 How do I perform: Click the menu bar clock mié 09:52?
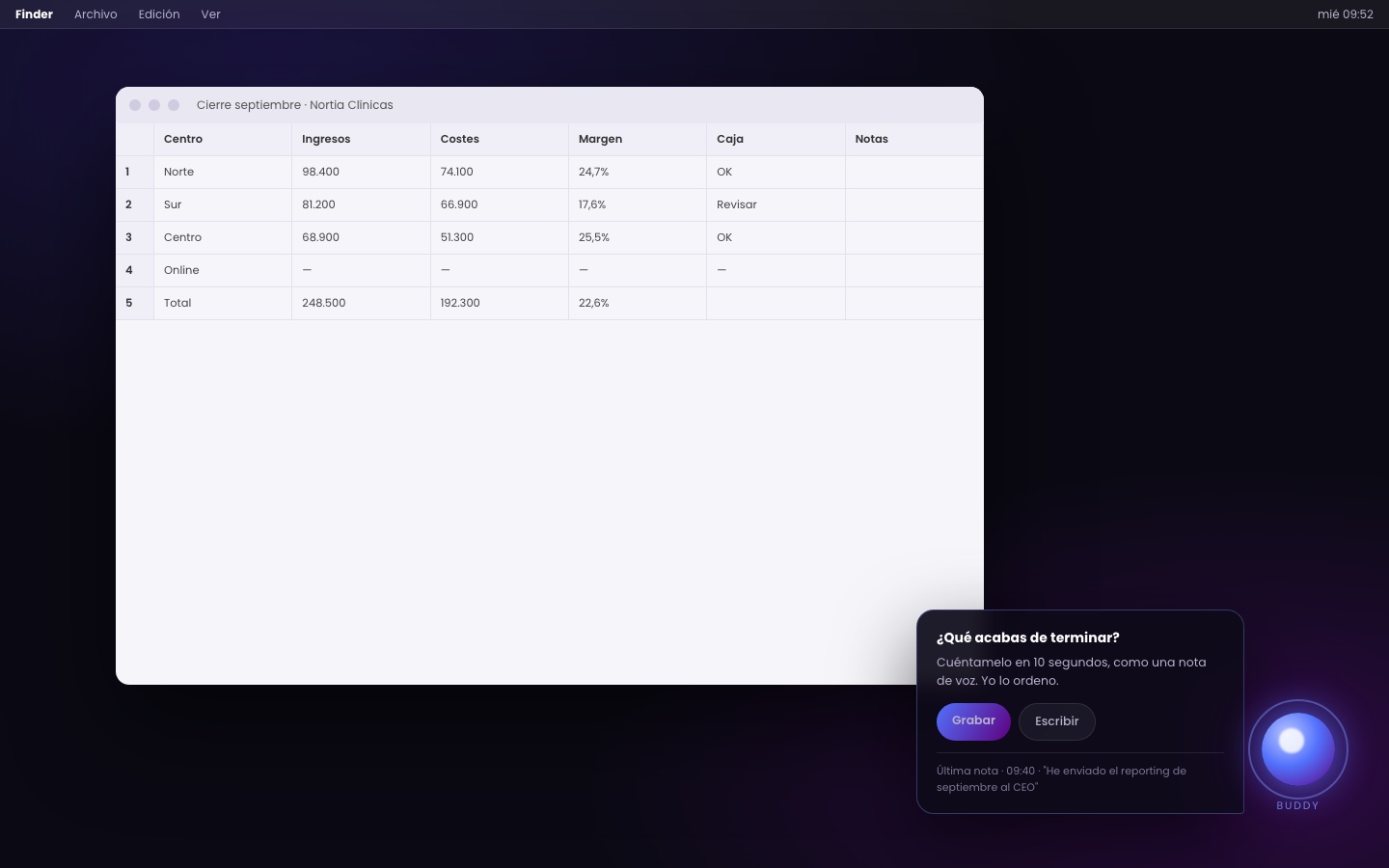(x=1345, y=14)
